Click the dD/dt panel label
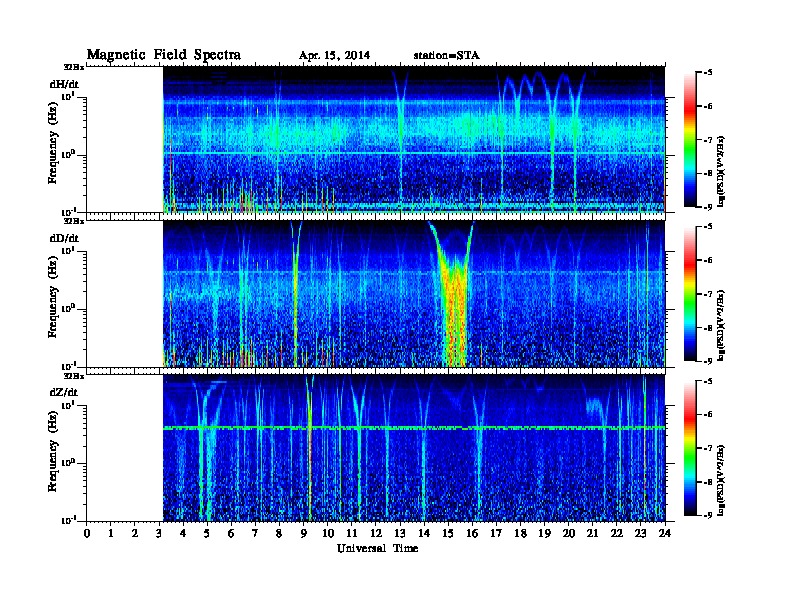Viewport: 792px width, 612px height. (64, 238)
